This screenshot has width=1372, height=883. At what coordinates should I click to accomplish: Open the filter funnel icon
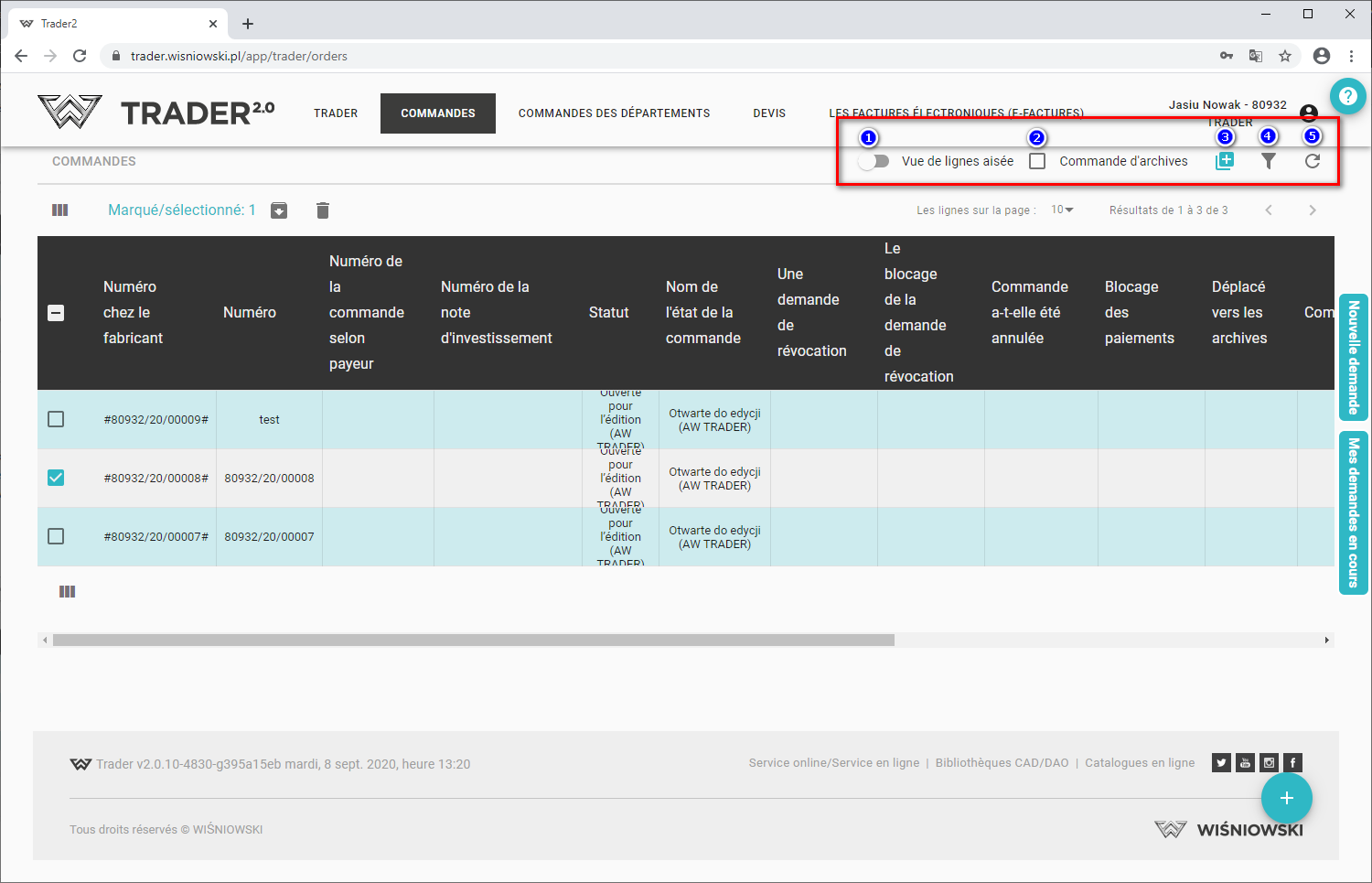coord(1269,161)
